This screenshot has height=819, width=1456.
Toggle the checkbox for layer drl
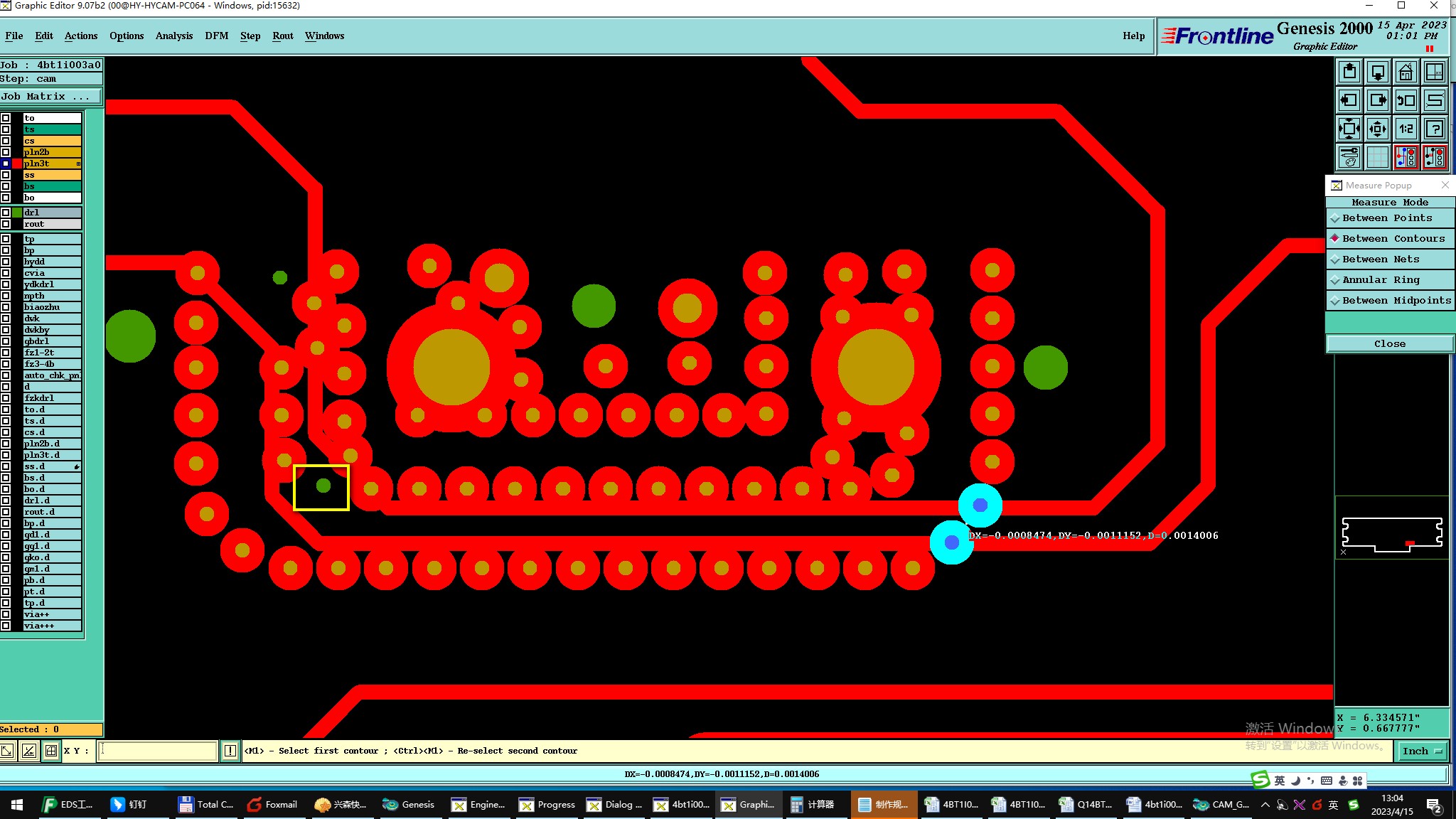pyautogui.click(x=6, y=213)
